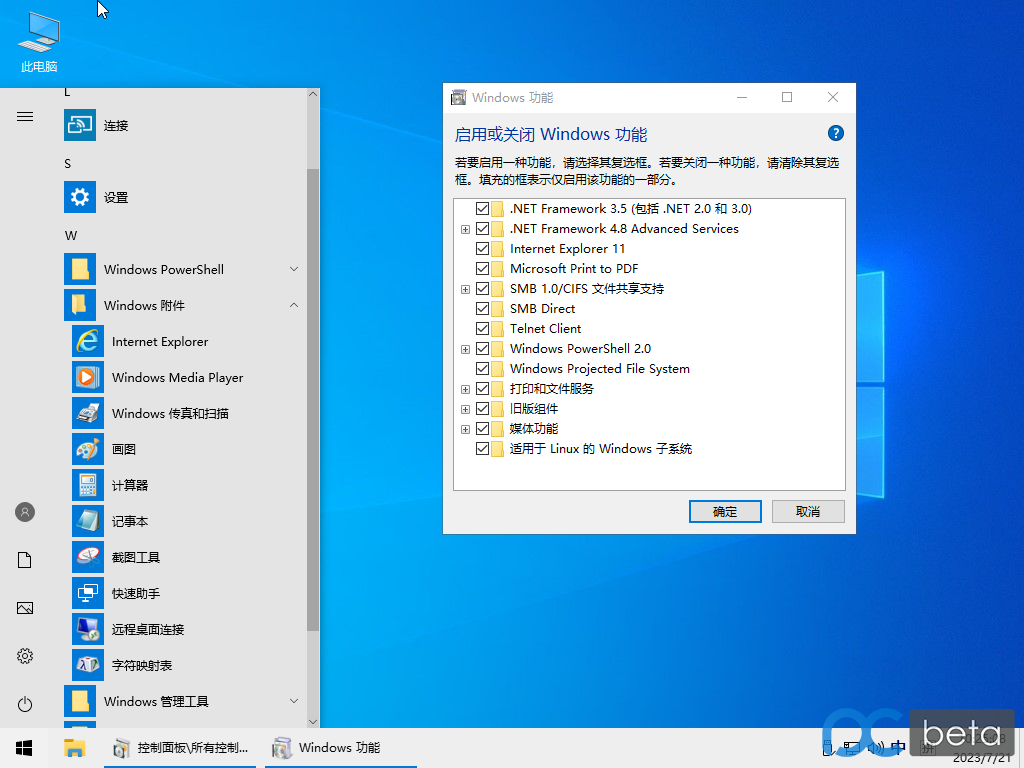
Task: Select the Telnet Client feature label
Action: tap(545, 328)
